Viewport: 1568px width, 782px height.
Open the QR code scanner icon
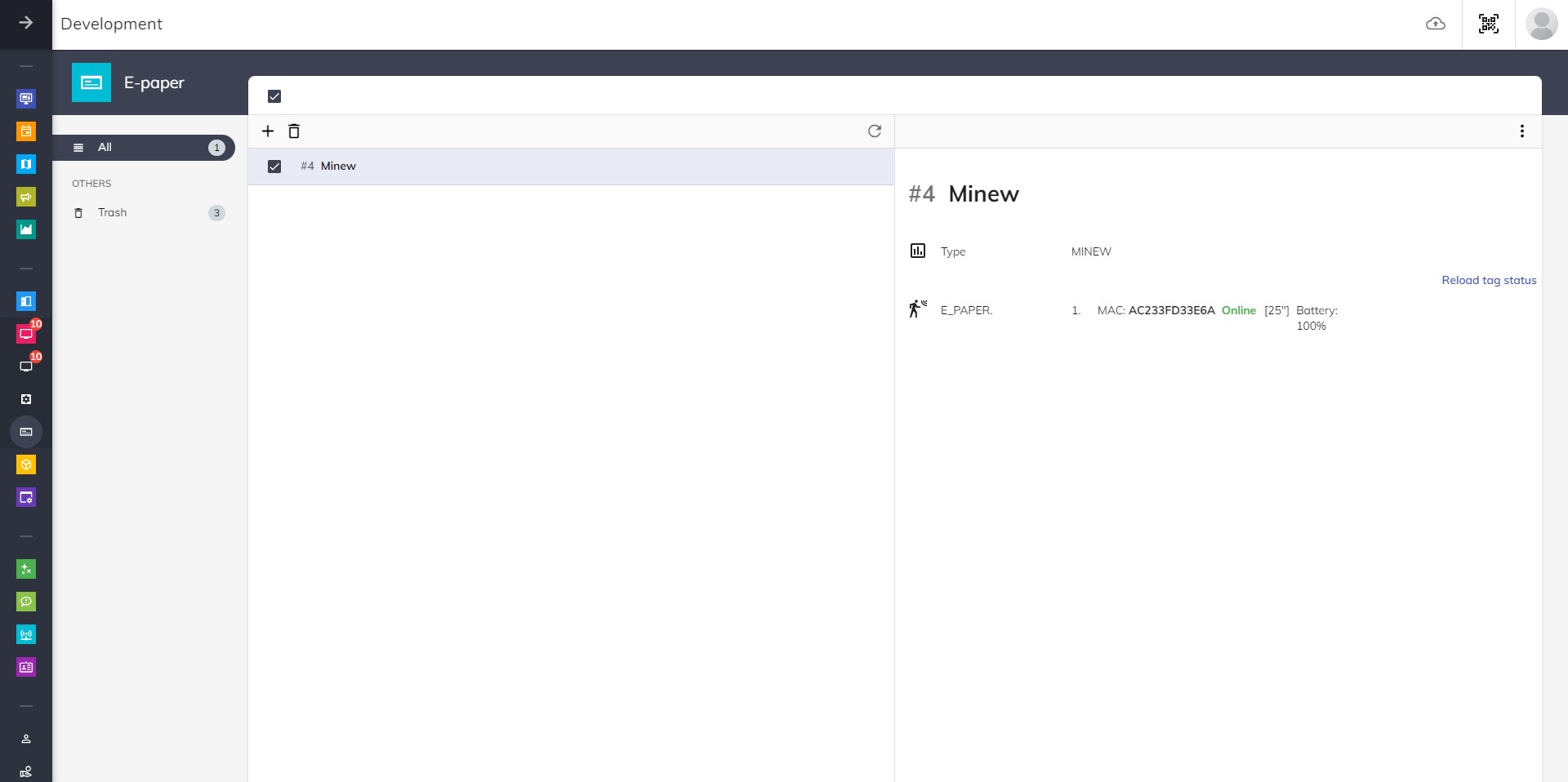click(1488, 24)
